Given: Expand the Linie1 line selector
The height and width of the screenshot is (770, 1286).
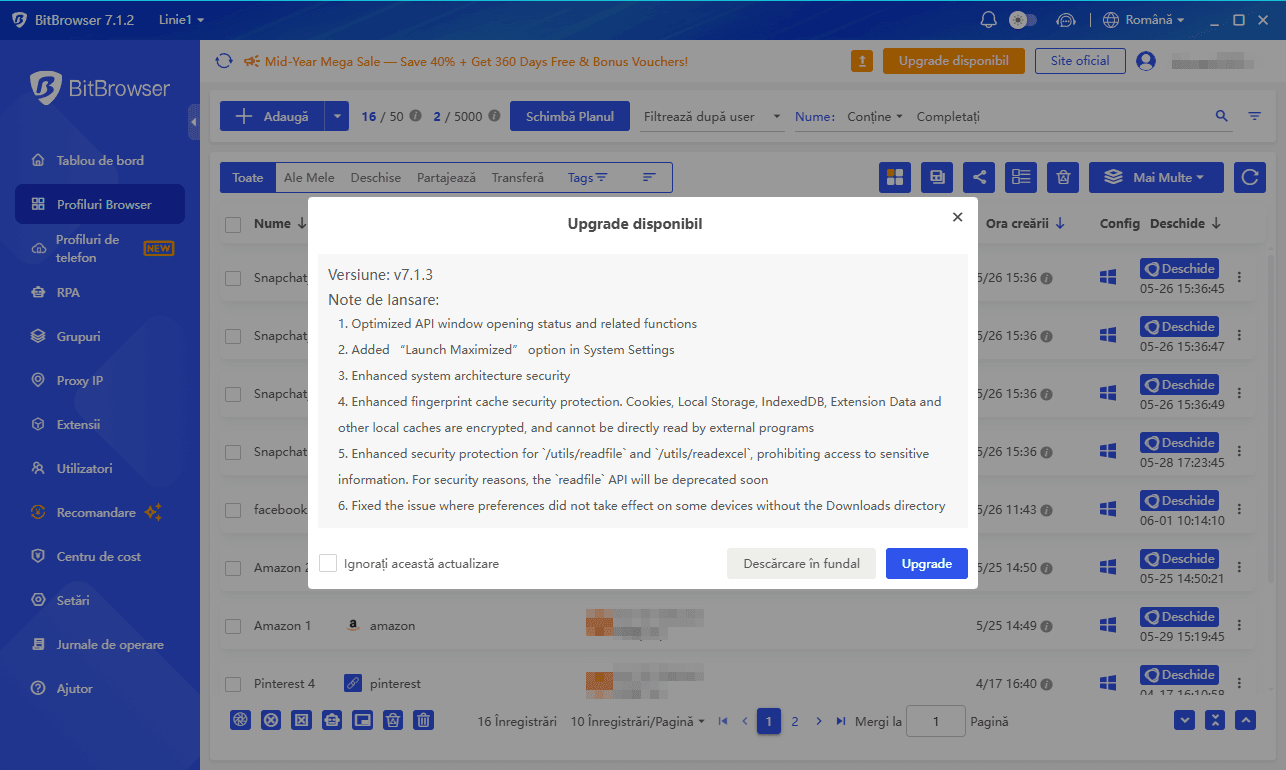Looking at the screenshot, I should 181,20.
